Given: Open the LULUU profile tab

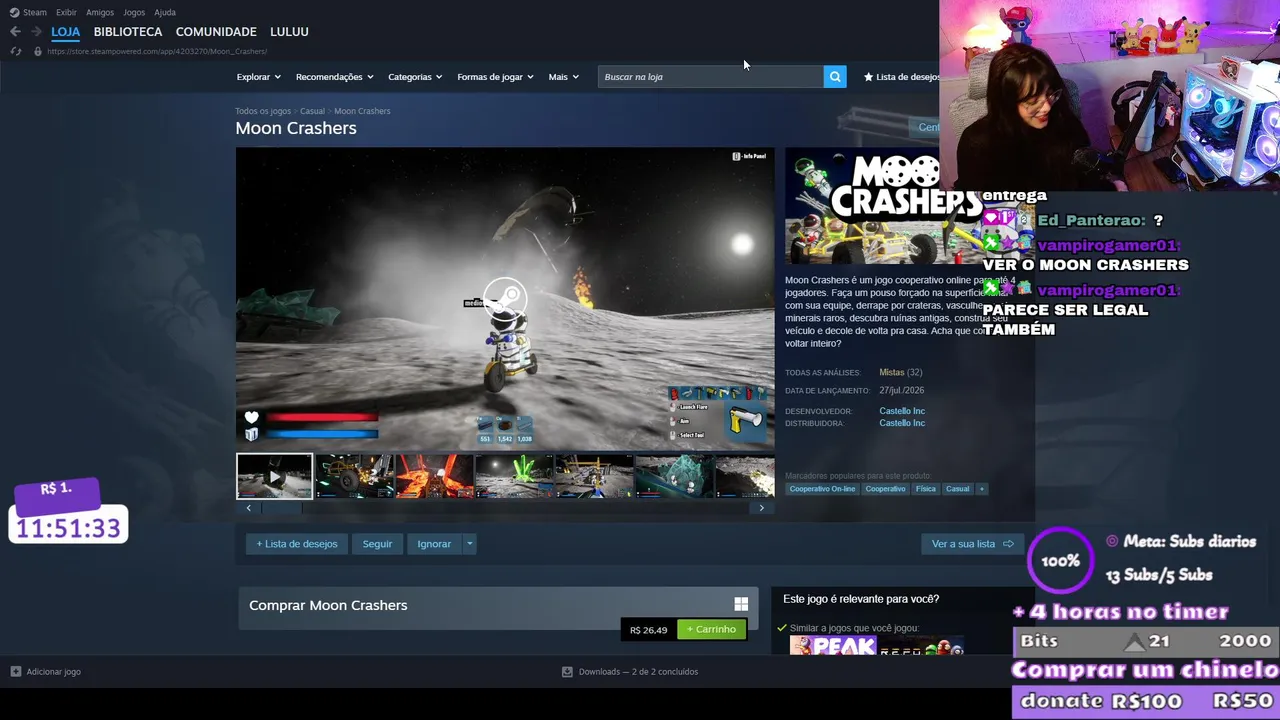Looking at the screenshot, I should click(289, 32).
